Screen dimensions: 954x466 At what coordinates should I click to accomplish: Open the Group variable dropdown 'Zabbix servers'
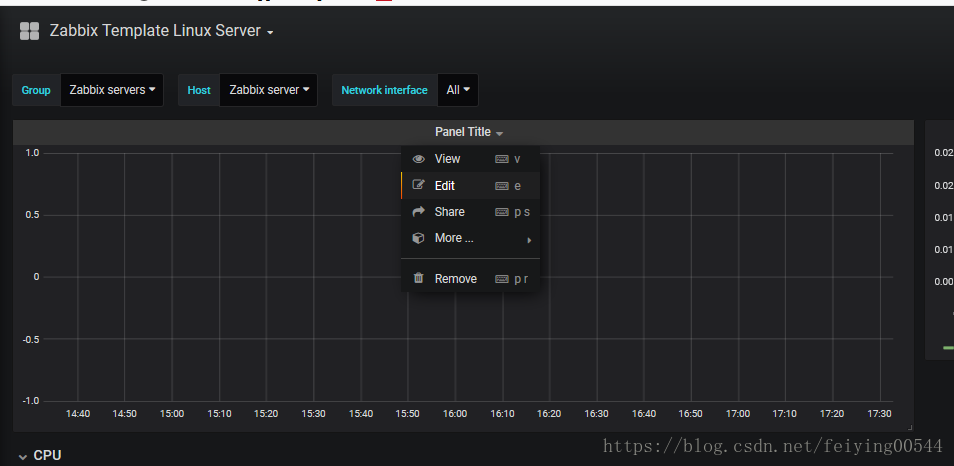(112, 90)
